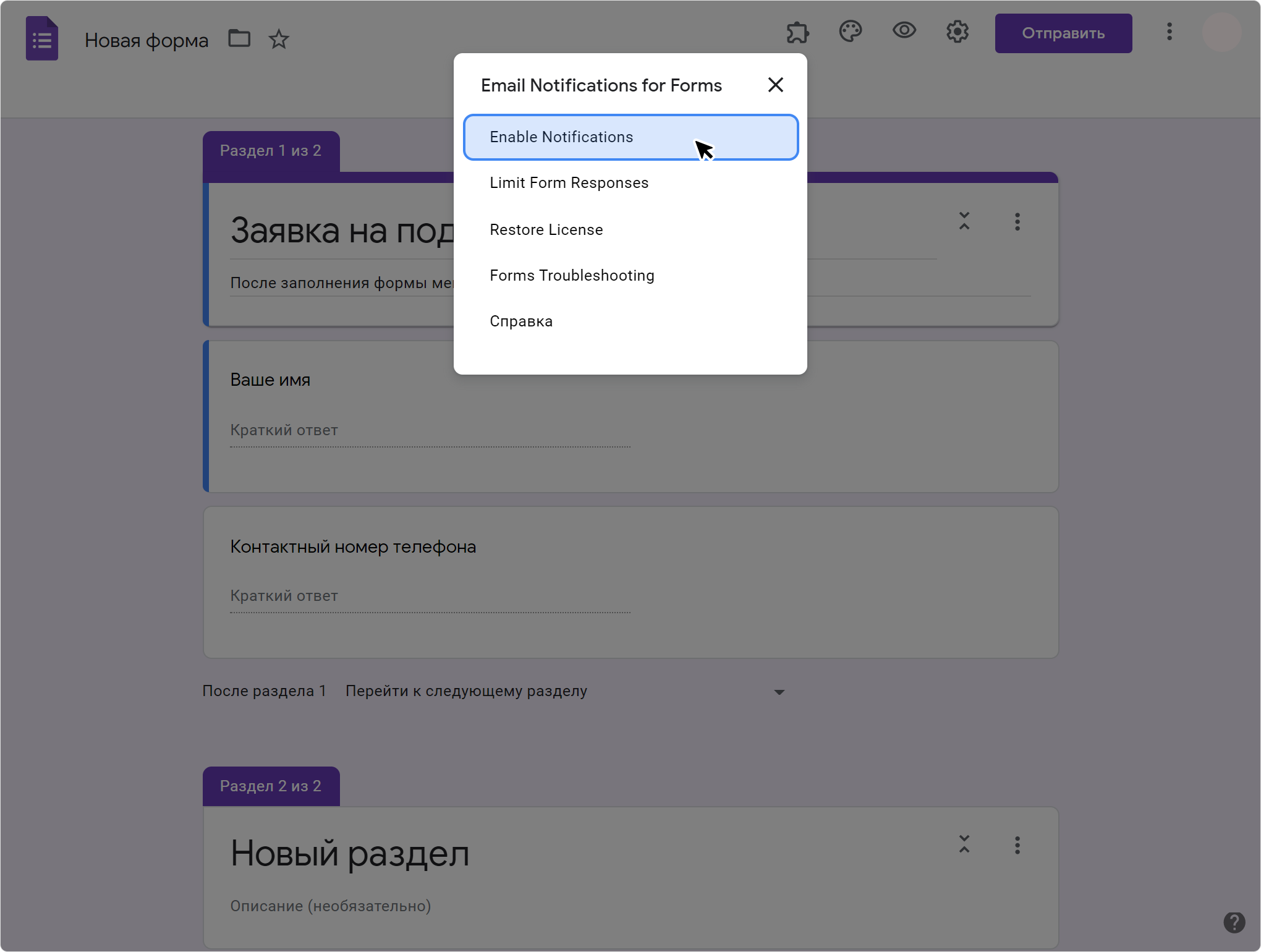
Task: Select Limit Form Responses
Action: click(x=569, y=182)
